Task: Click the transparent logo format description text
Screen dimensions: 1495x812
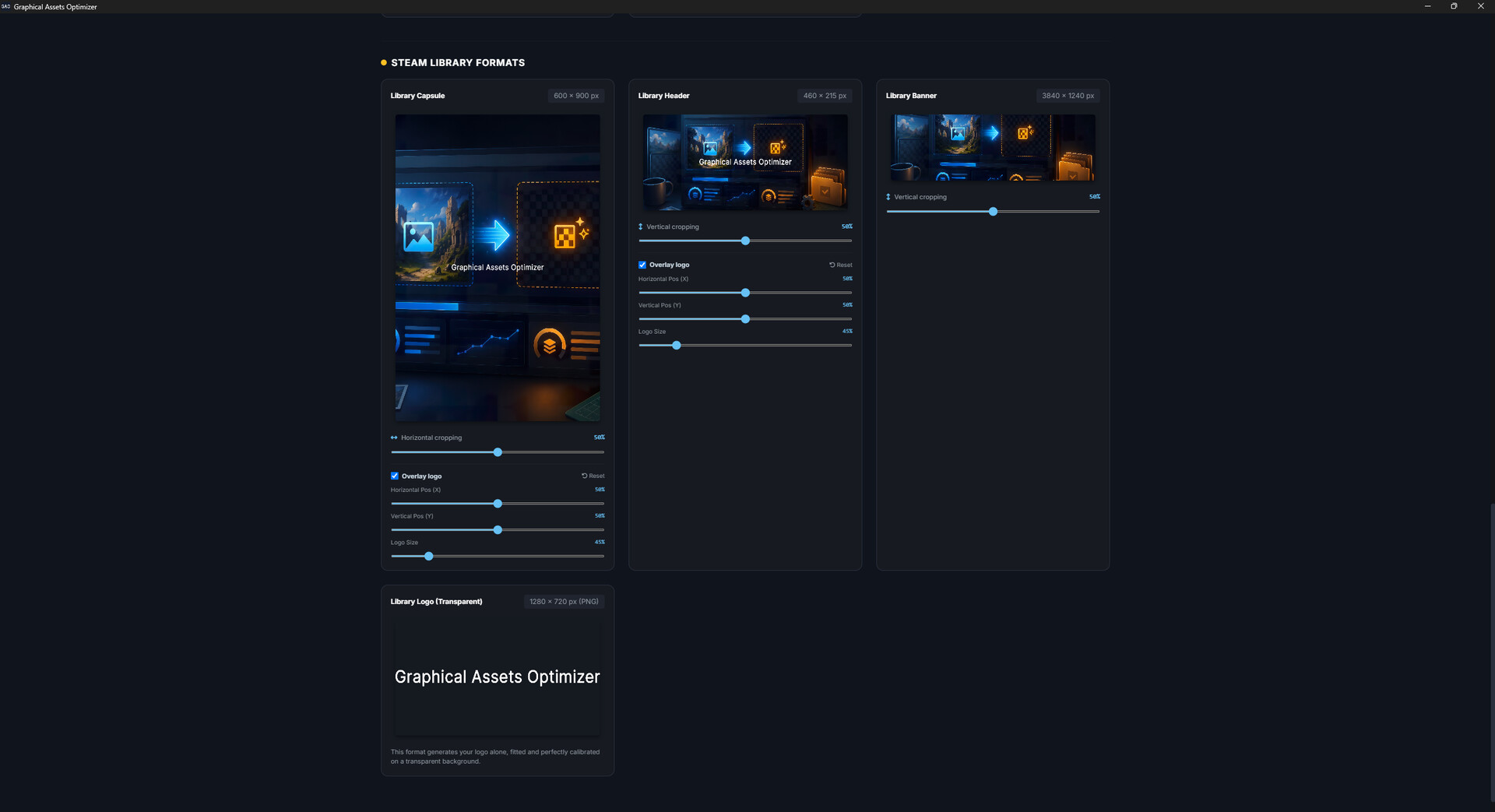Action: tap(495, 757)
